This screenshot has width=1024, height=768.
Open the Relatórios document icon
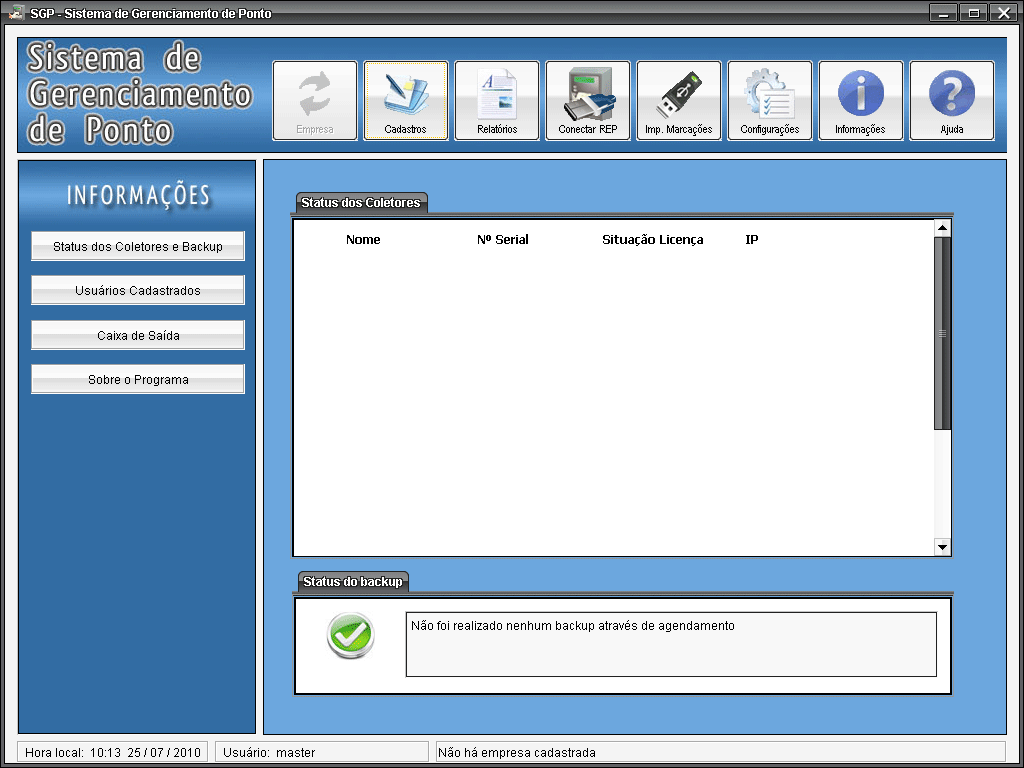(497, 100)
